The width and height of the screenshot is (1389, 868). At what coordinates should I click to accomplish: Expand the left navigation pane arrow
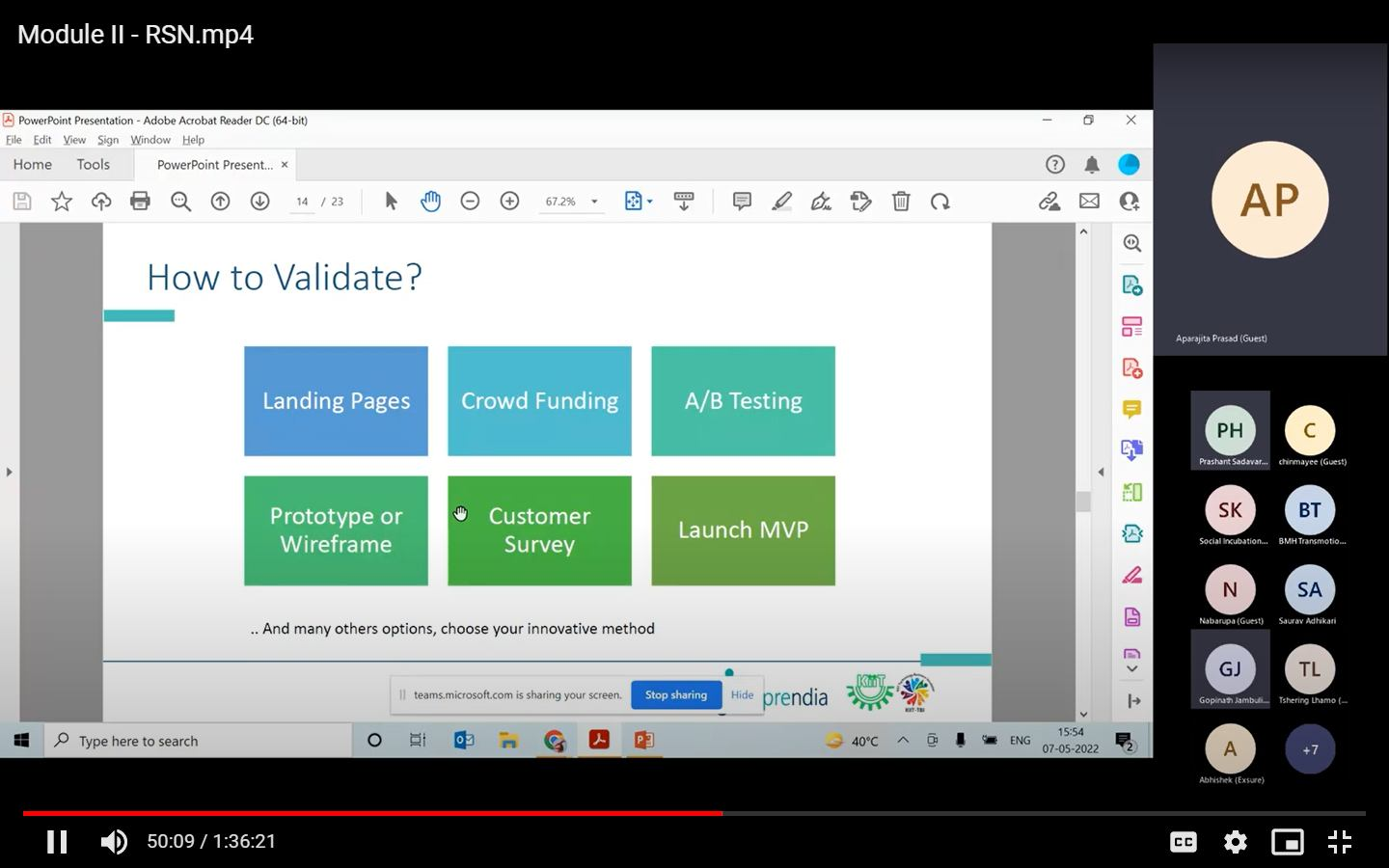(9, 472)
